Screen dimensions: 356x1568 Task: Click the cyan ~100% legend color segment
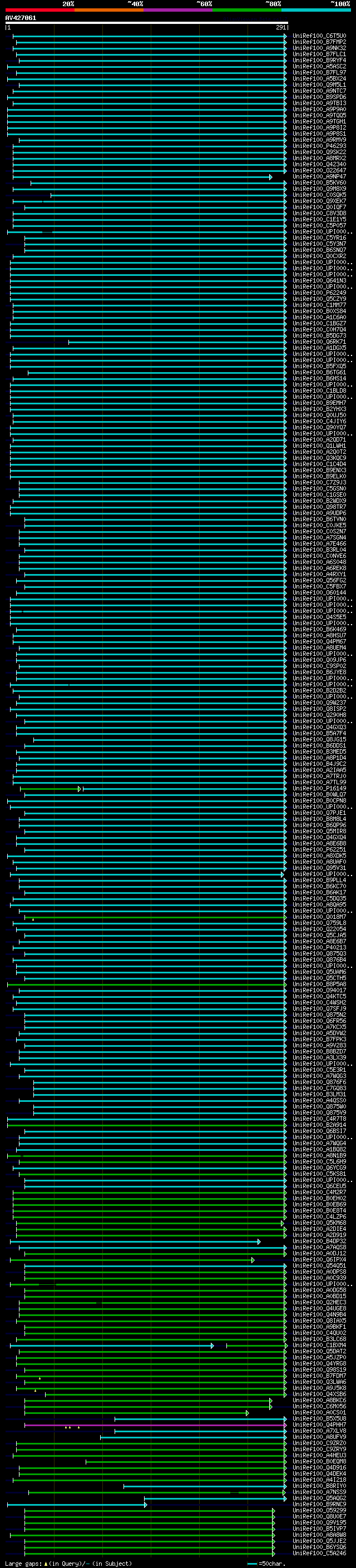316,10
